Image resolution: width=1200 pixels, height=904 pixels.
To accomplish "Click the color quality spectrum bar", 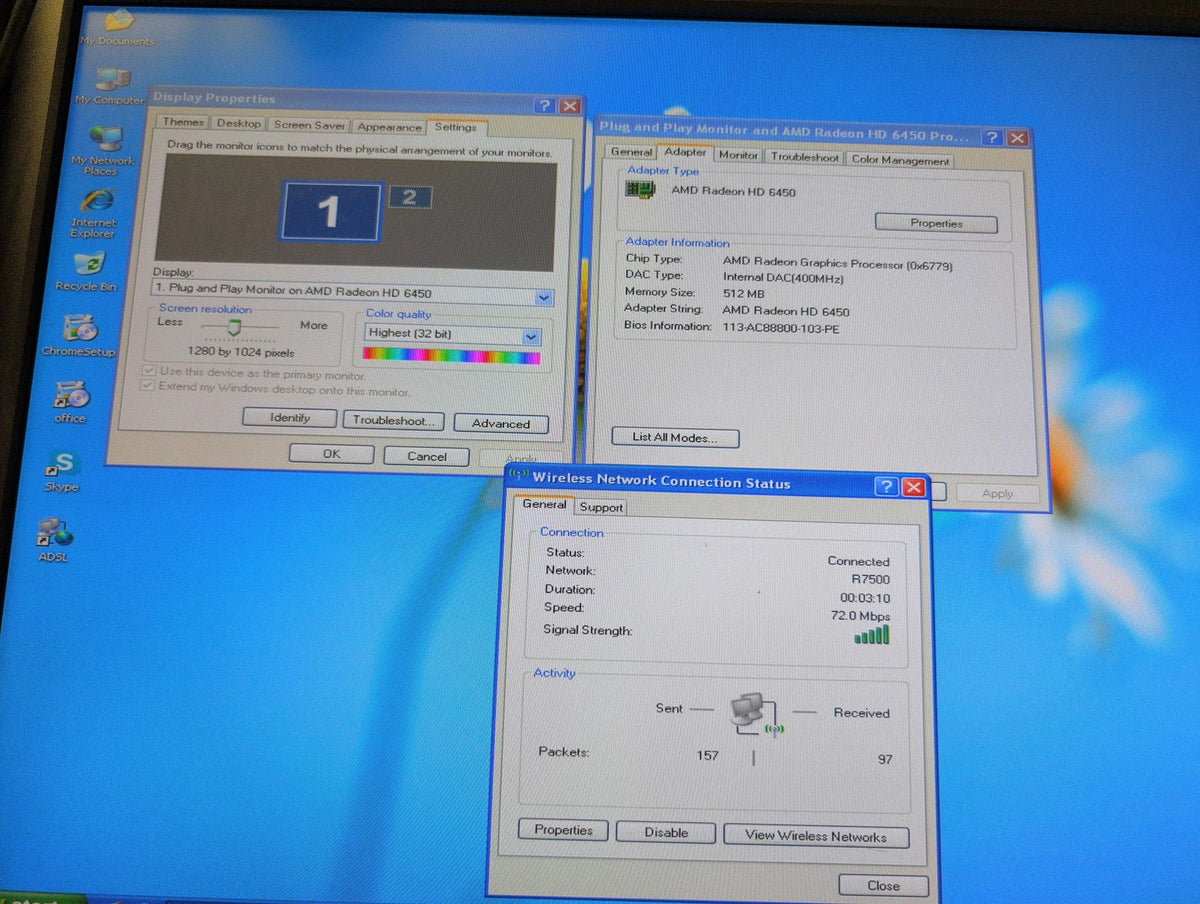I will pos(451,355).
